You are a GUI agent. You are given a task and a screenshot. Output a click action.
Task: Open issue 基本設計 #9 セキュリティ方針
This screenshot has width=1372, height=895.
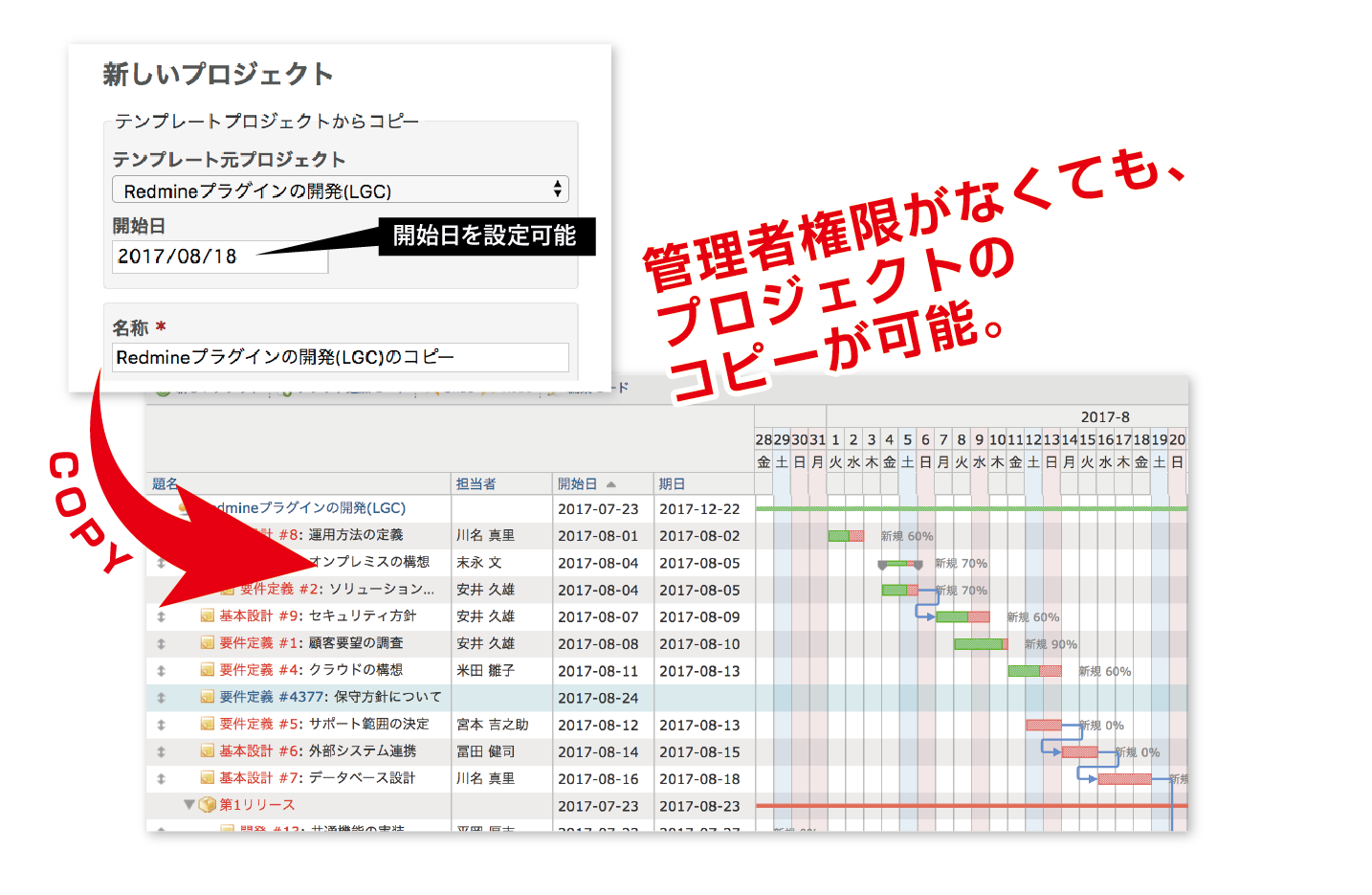click(x=318, y=616)
